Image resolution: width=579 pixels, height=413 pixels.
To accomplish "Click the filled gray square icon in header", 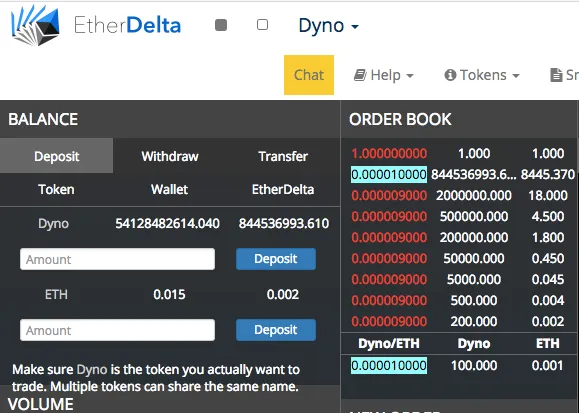I will pos(221,25).
